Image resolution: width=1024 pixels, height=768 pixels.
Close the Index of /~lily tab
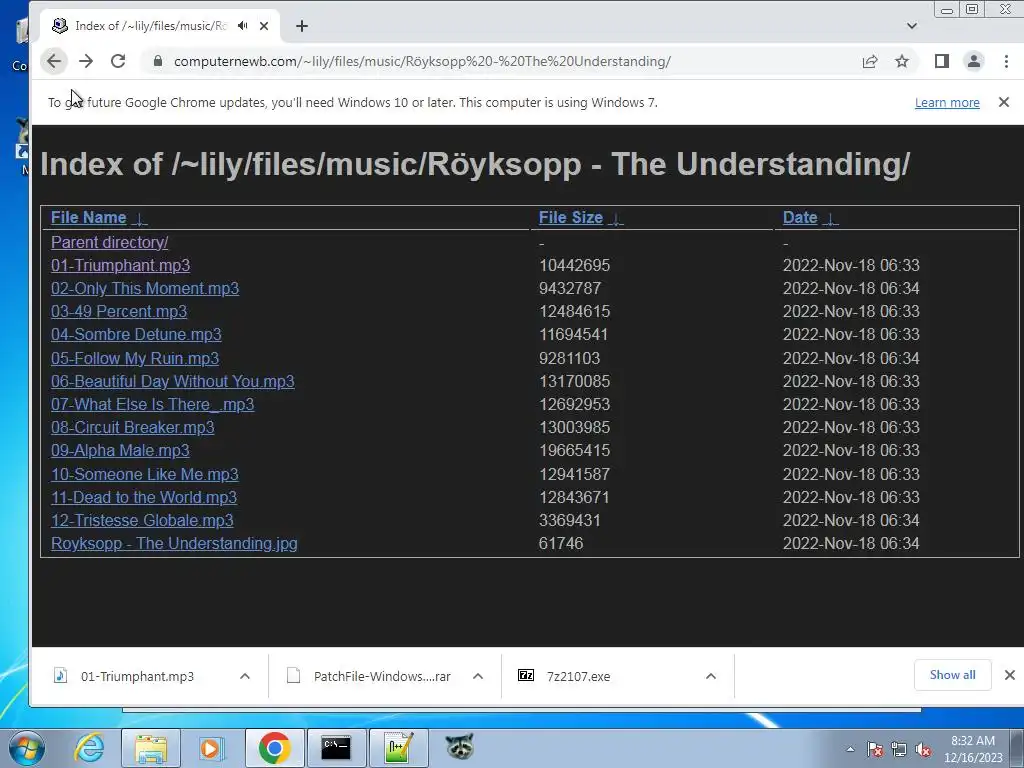(264, 26)
